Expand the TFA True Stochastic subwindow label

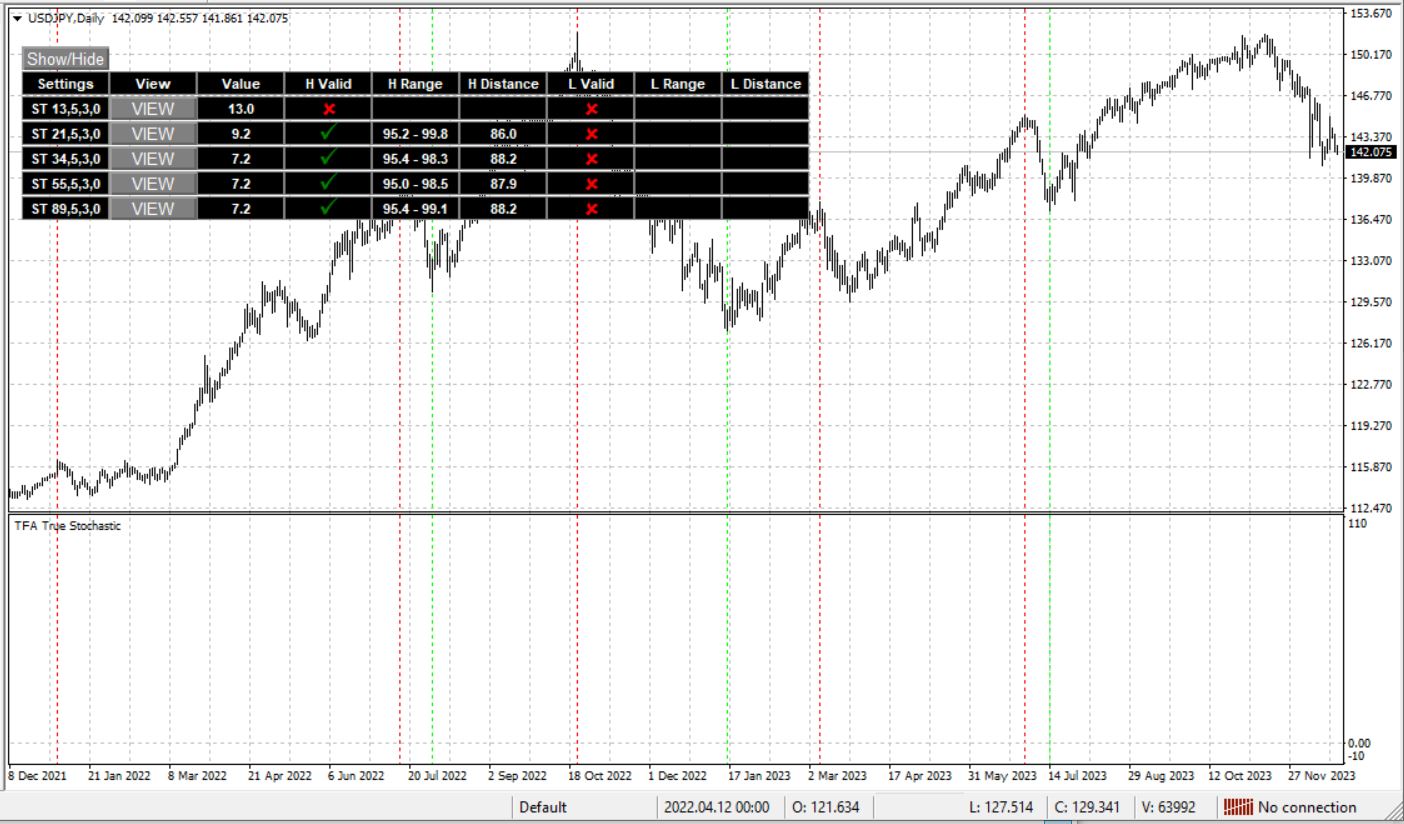(x=66, y=527)
